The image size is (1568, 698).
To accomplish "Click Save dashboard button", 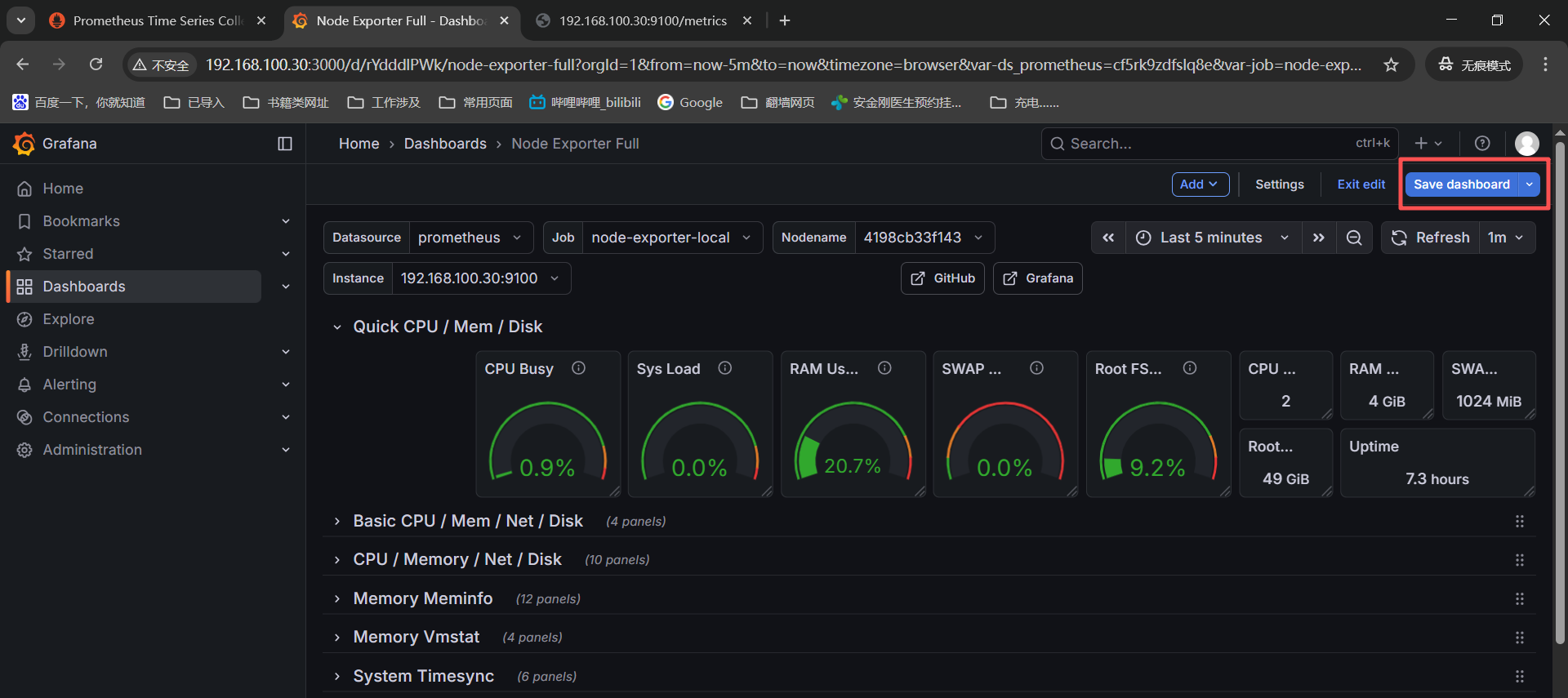I will [1462, 185].
